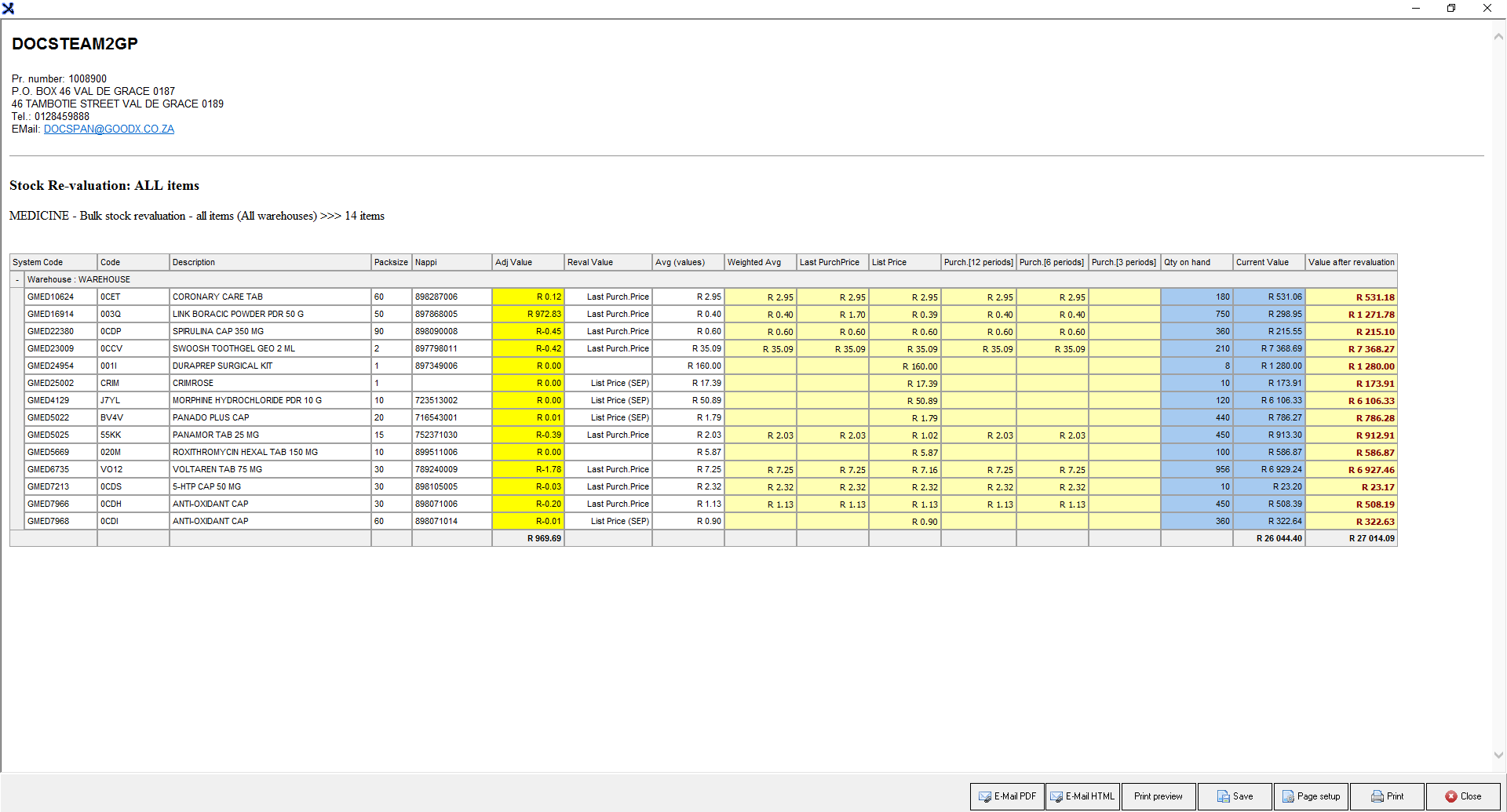Restore the window using title bar button
This screenshot has width=1507, height=812.
[1451, 8]
